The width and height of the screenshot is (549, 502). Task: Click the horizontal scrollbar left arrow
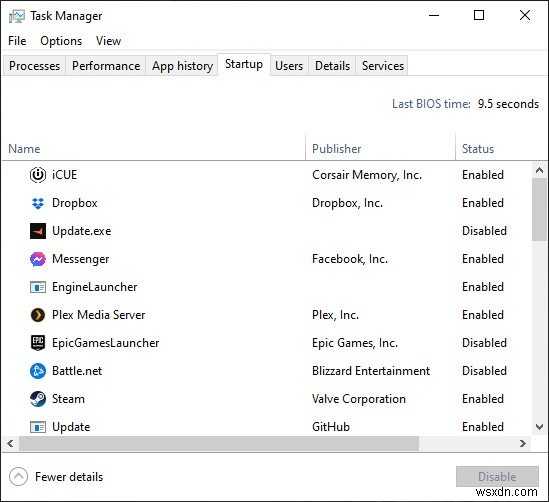click(11, 444)
